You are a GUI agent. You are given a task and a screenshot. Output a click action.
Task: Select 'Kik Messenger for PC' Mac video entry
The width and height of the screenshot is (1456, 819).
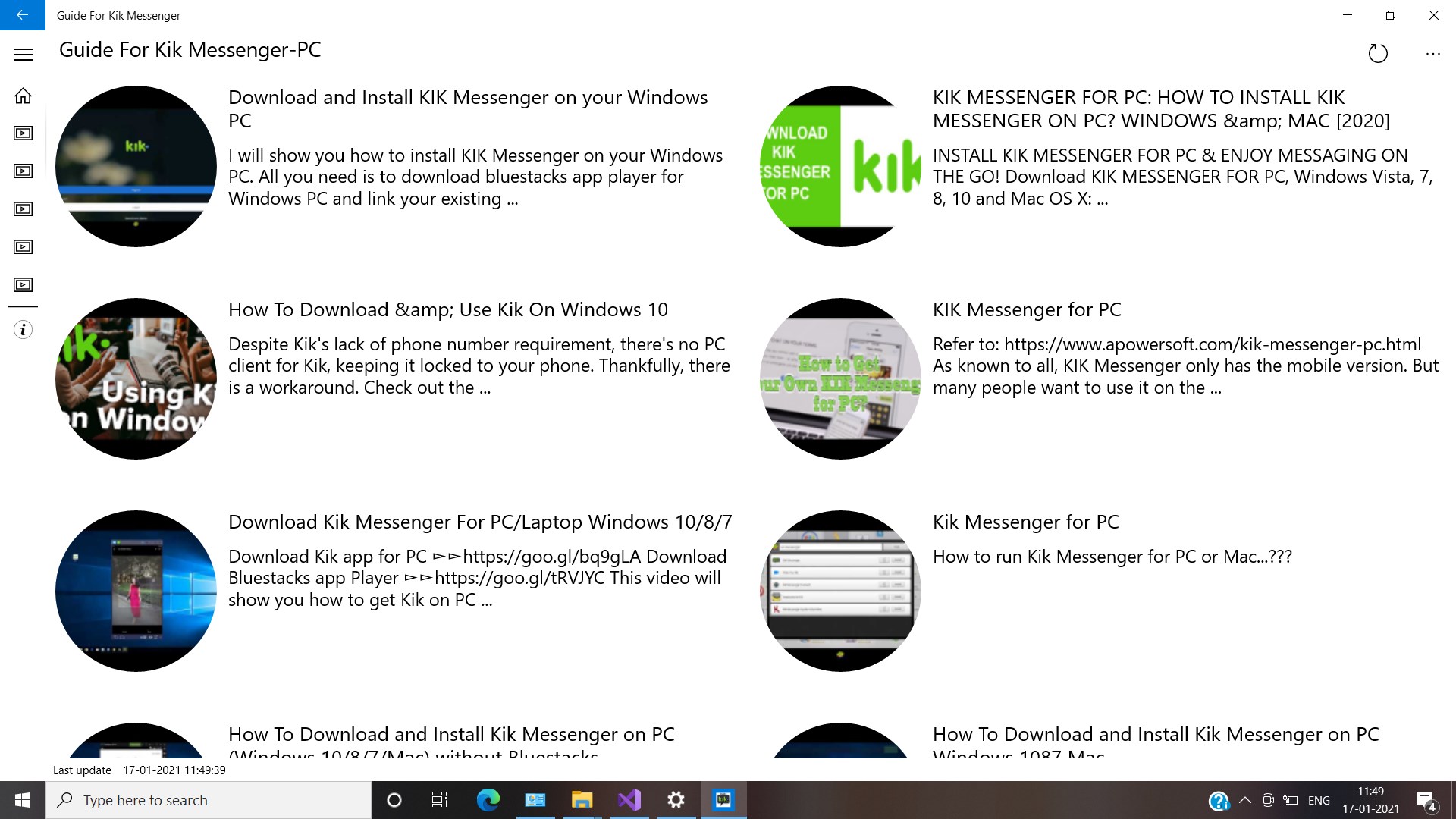click(1025, 522)
